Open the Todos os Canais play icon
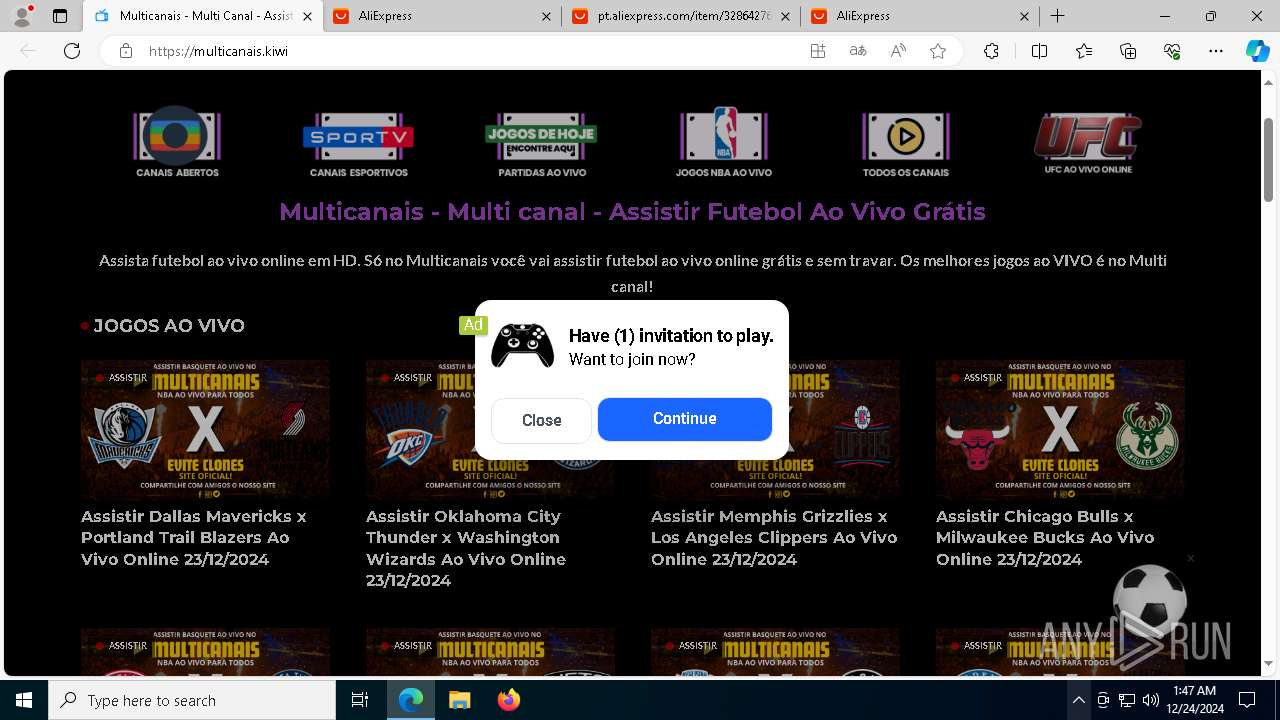 tap(905, 142)
